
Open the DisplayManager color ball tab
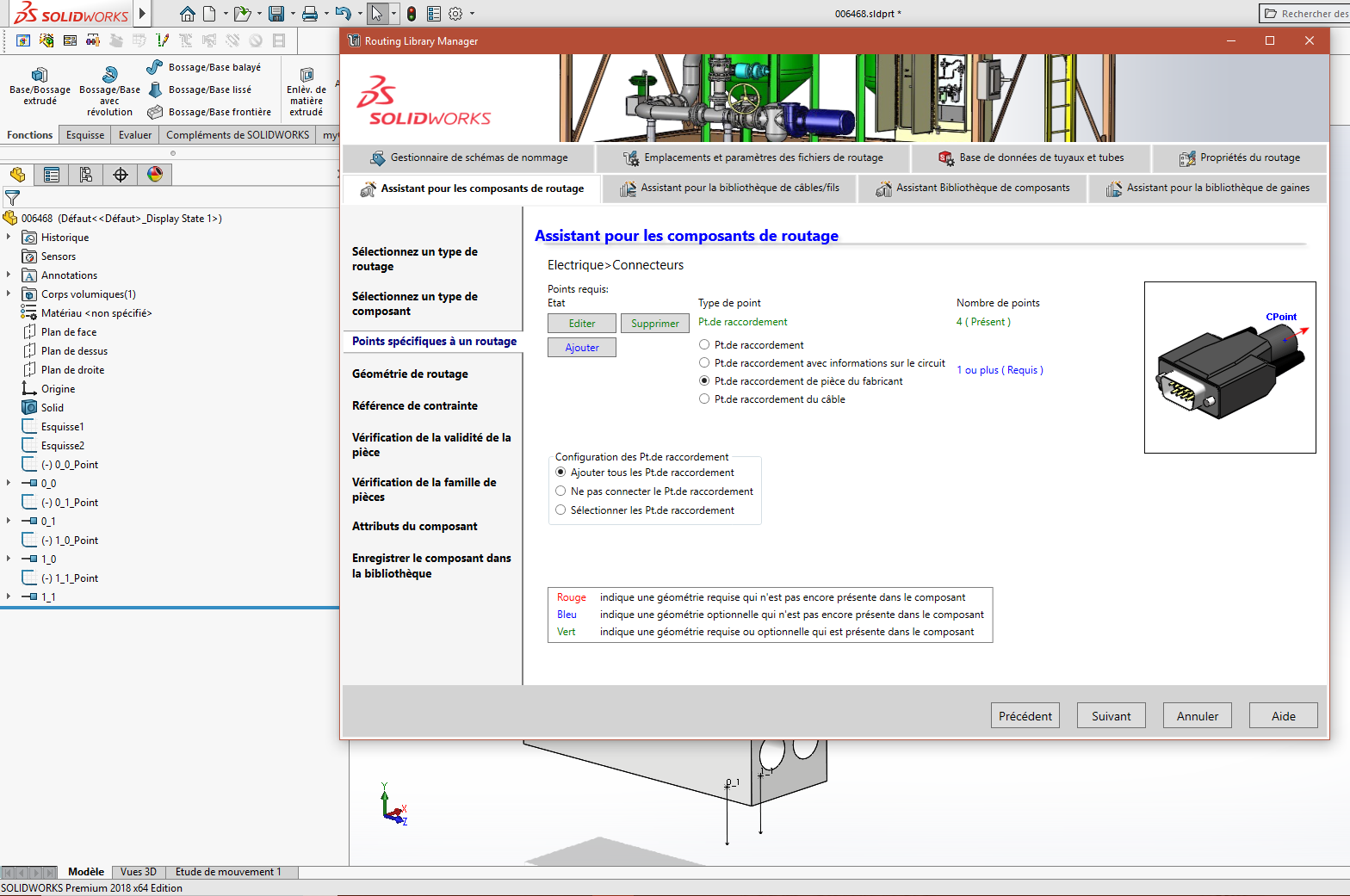click(155, 175)
